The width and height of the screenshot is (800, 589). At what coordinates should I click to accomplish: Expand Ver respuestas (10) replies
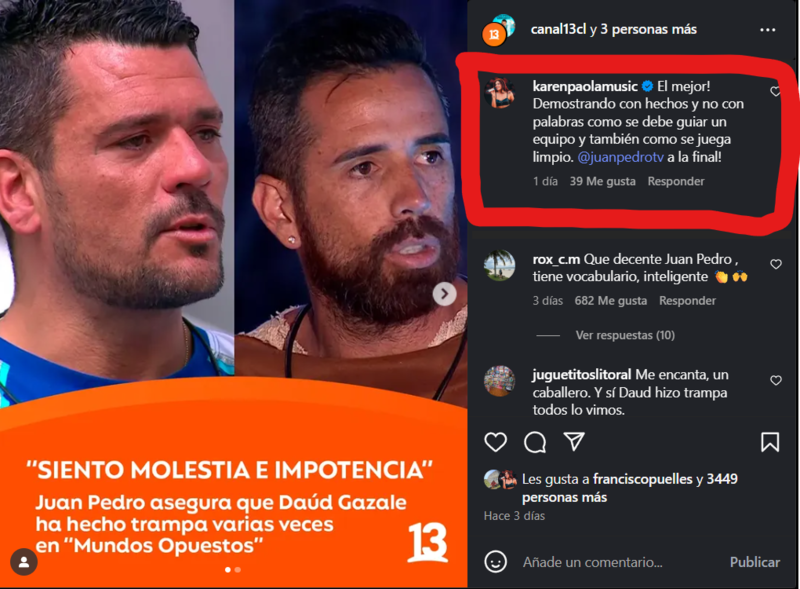point(625,335)
